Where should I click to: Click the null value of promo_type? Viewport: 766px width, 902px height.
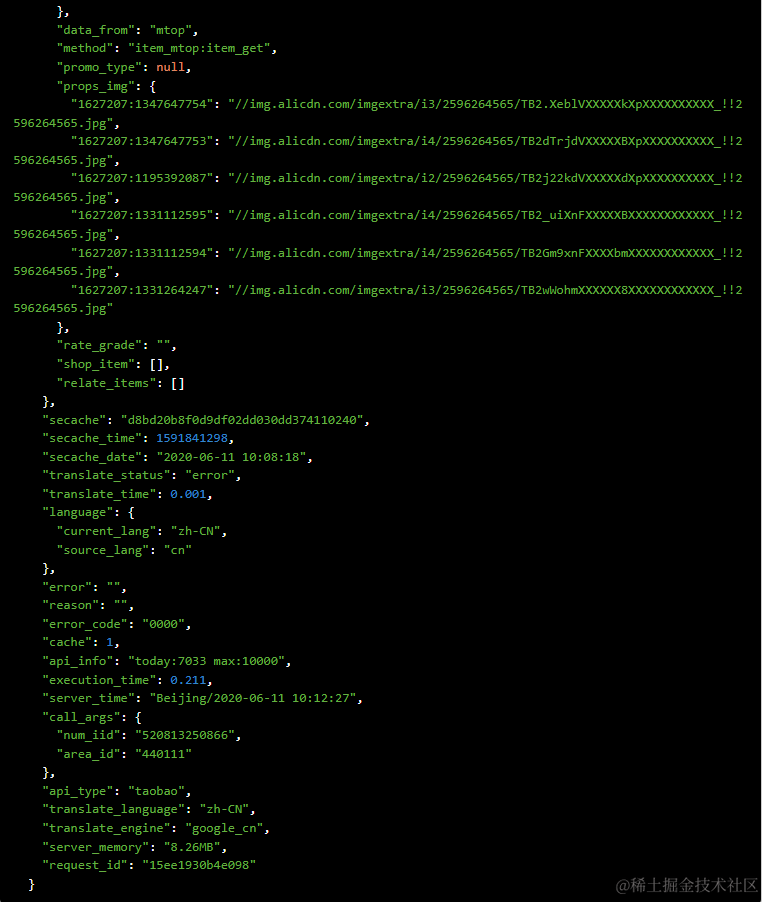170,67
